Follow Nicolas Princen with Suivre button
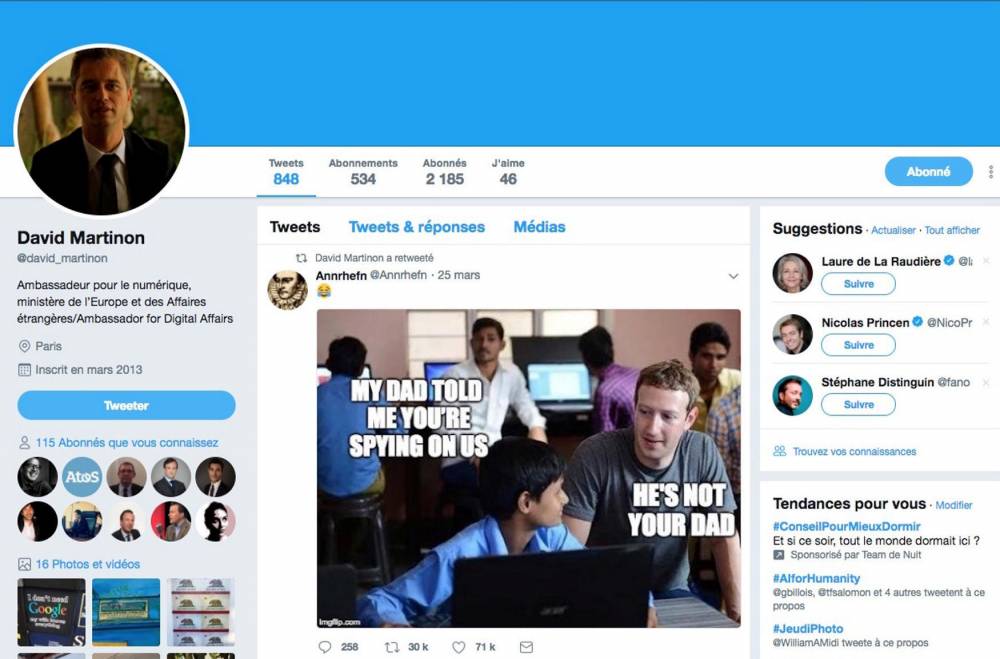Viewport: 1000px width, 659px height. [858, 345]
